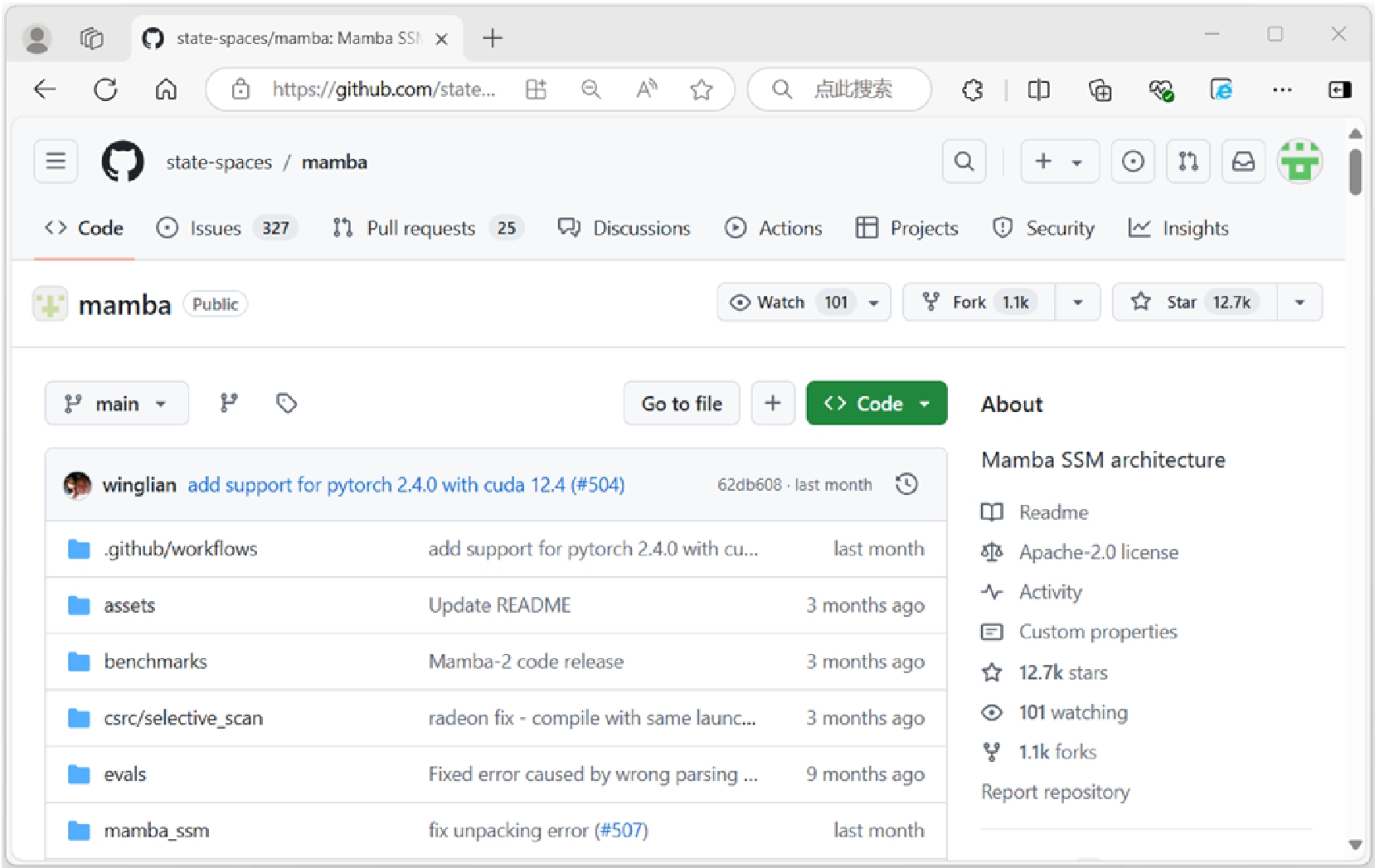Image resolution: width=1375 pixels, height=868 pixels.
Task: Go to the browser home page icon
Action: pyautogui.click(x=166, y=89)
